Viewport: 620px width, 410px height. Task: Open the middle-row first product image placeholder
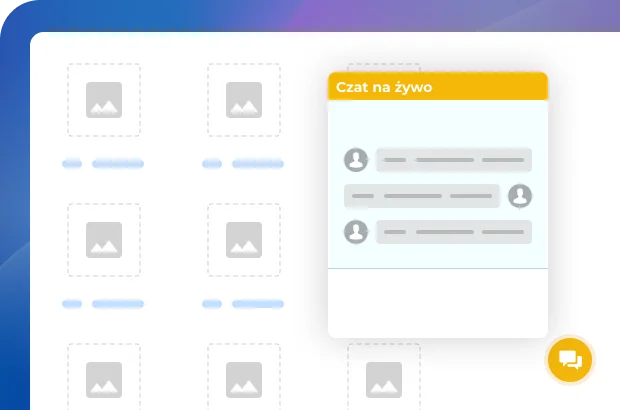104,240
